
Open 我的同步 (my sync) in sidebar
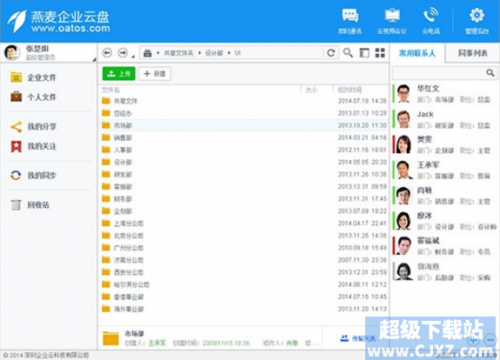(x=33, y=175)
